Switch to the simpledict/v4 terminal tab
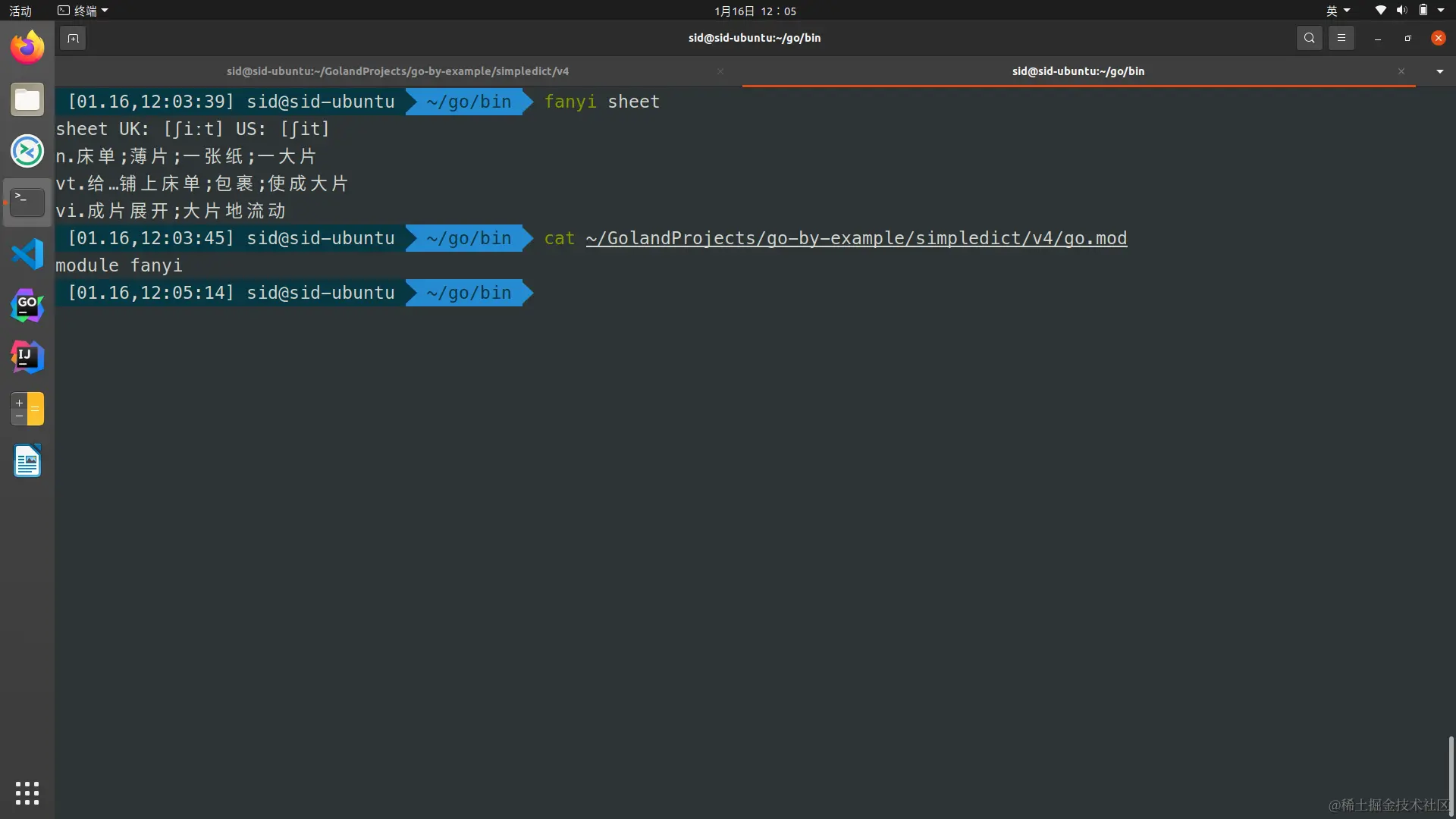 (x=397, y=71)
